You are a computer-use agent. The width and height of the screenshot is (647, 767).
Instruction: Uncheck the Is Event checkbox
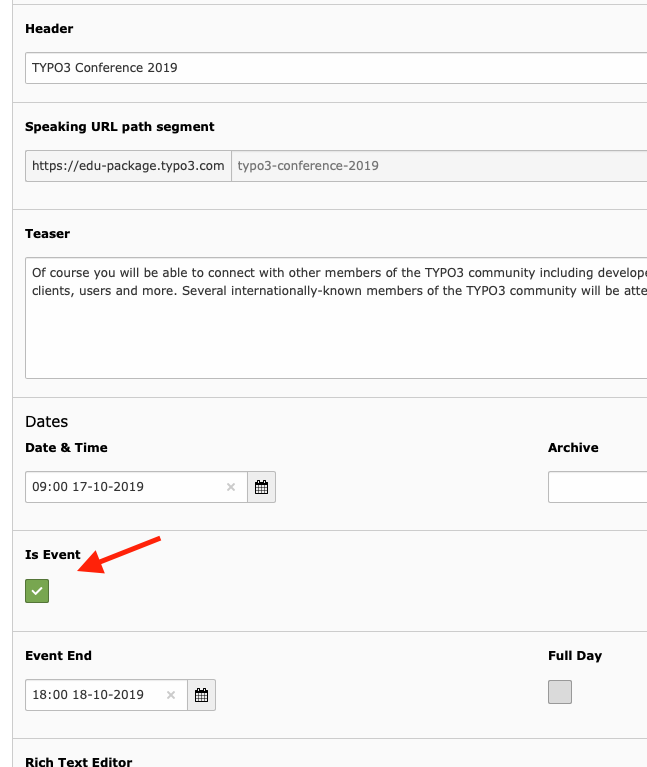tap(37, 591)
